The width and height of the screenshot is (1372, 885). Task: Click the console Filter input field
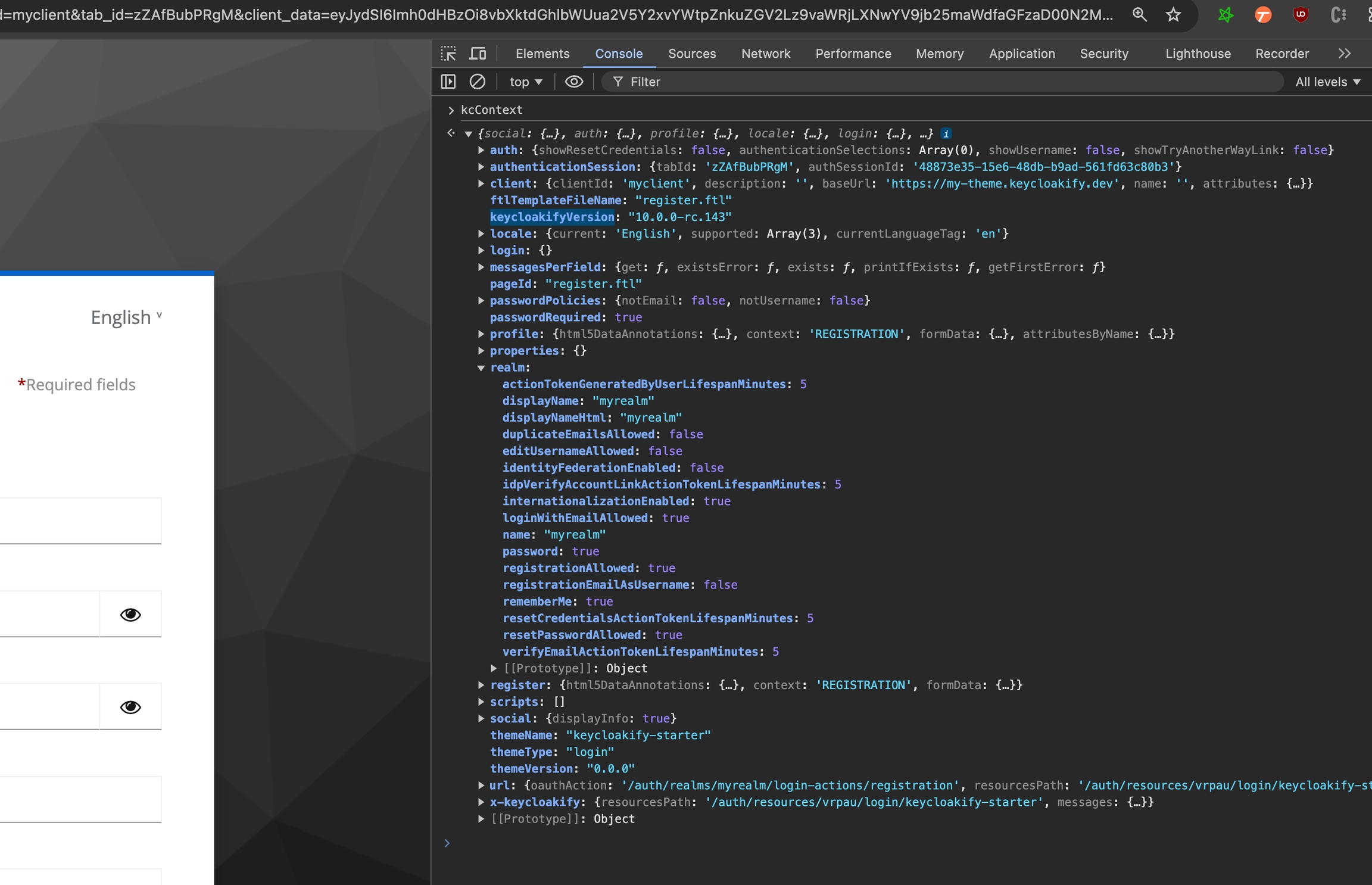click(941, 82)
